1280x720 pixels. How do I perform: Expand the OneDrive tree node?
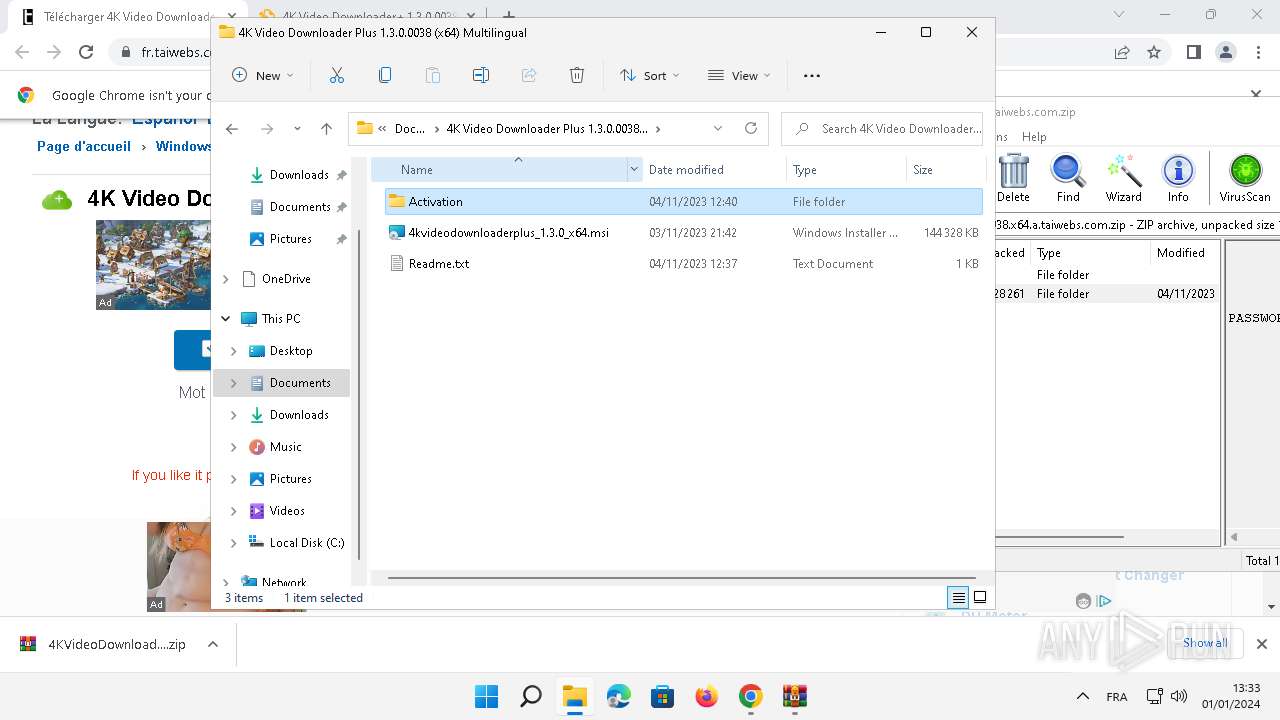click(226, 279)
